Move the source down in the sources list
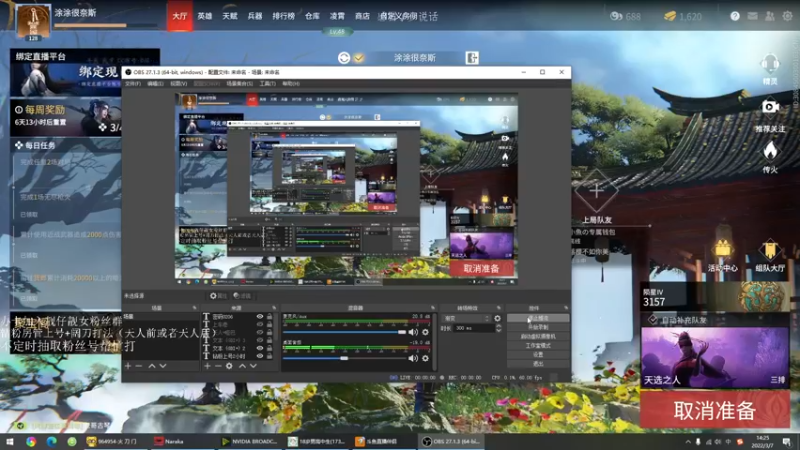 click(253, 366)
